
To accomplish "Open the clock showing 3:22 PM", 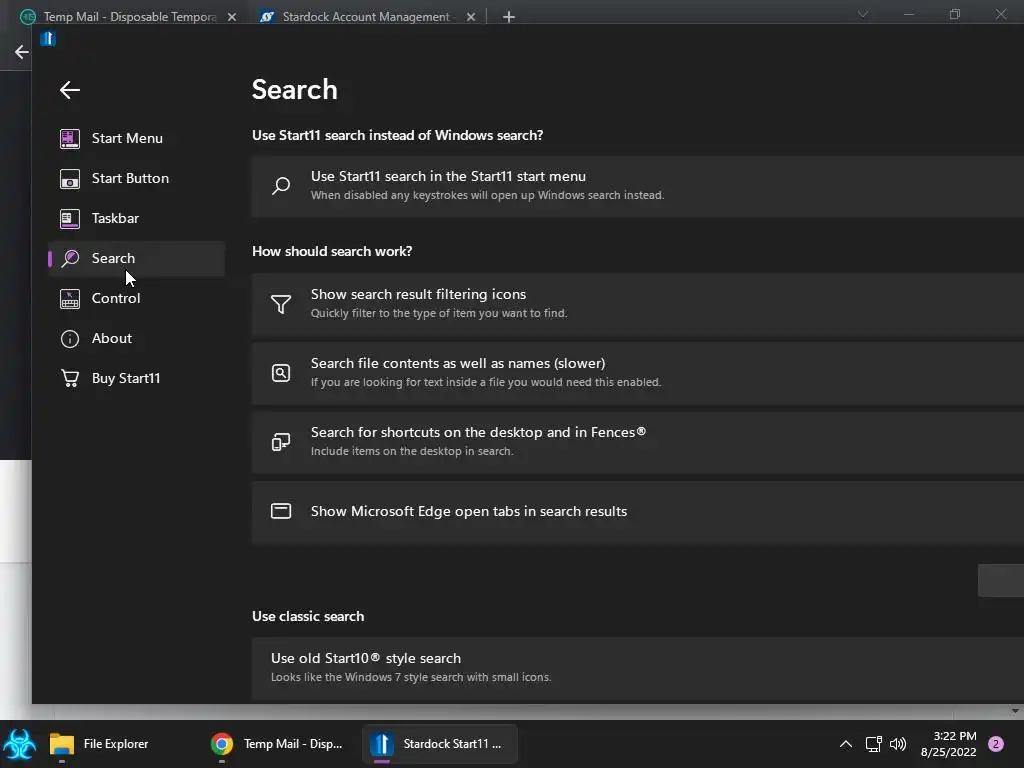I will pyautogui.click(x=949, y=744).
